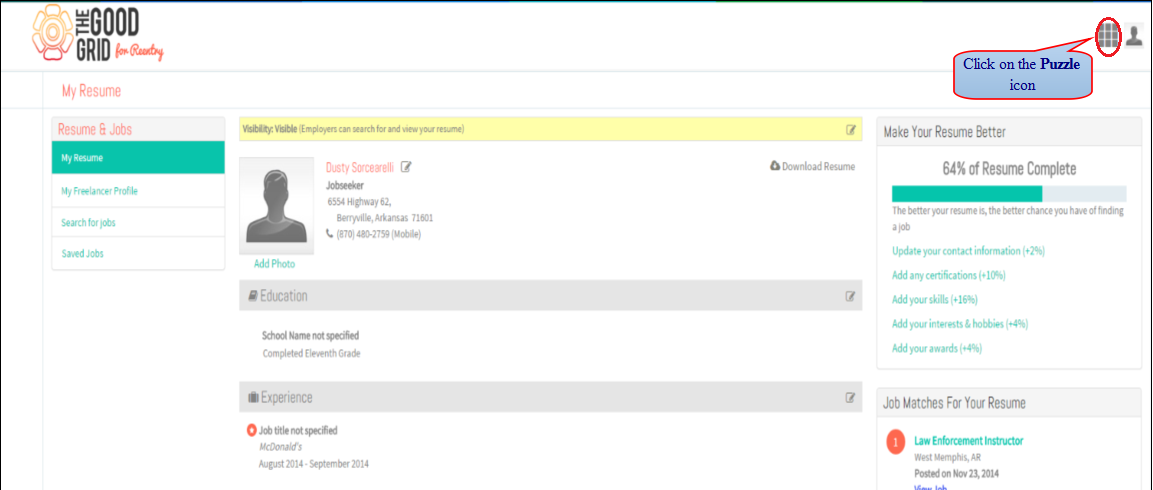The height and width of the screenshot is (490, 1153).
Task: Open the user profile icon
Action: (1134, 35)
